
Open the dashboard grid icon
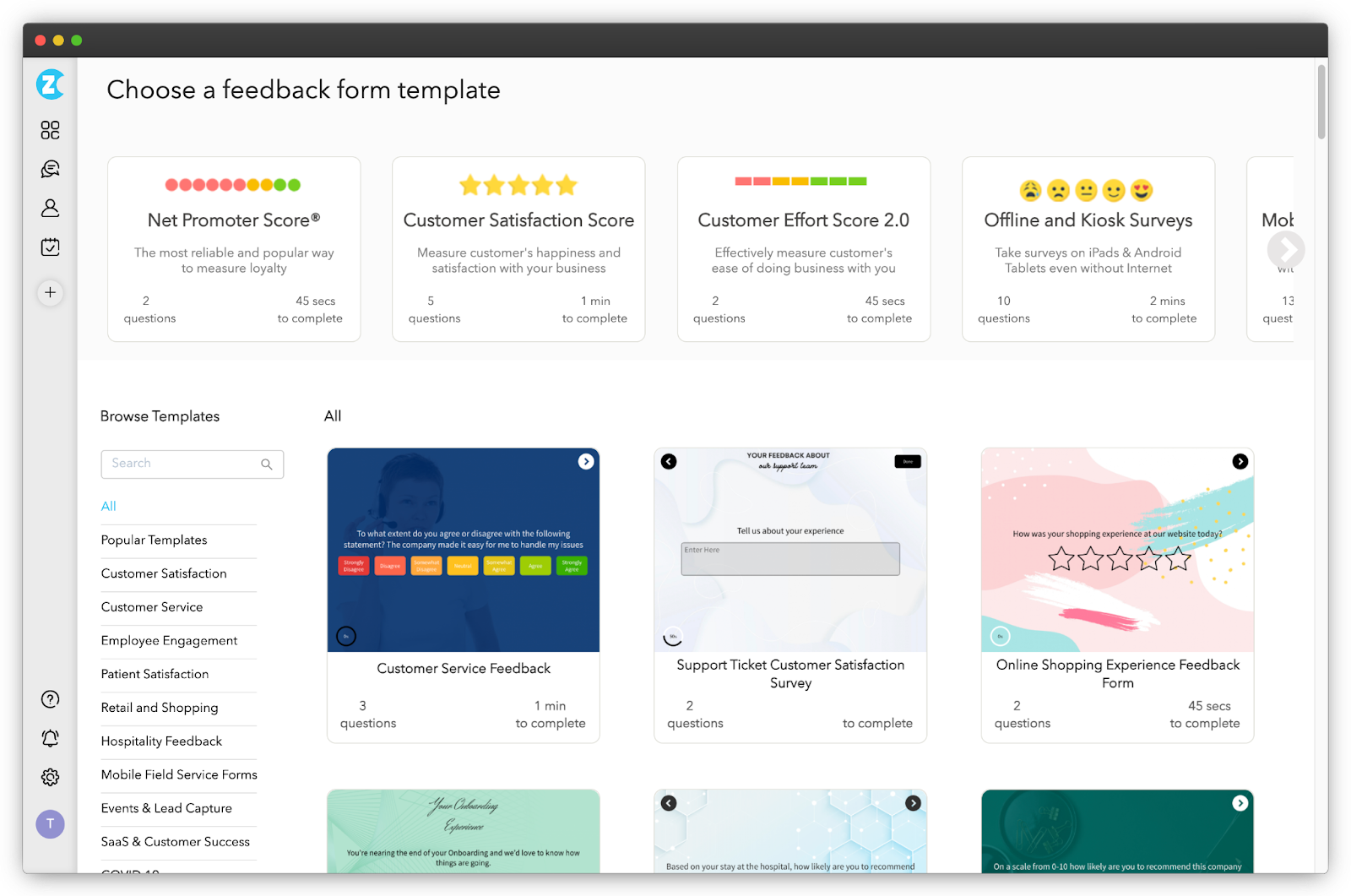coord(51,130)
